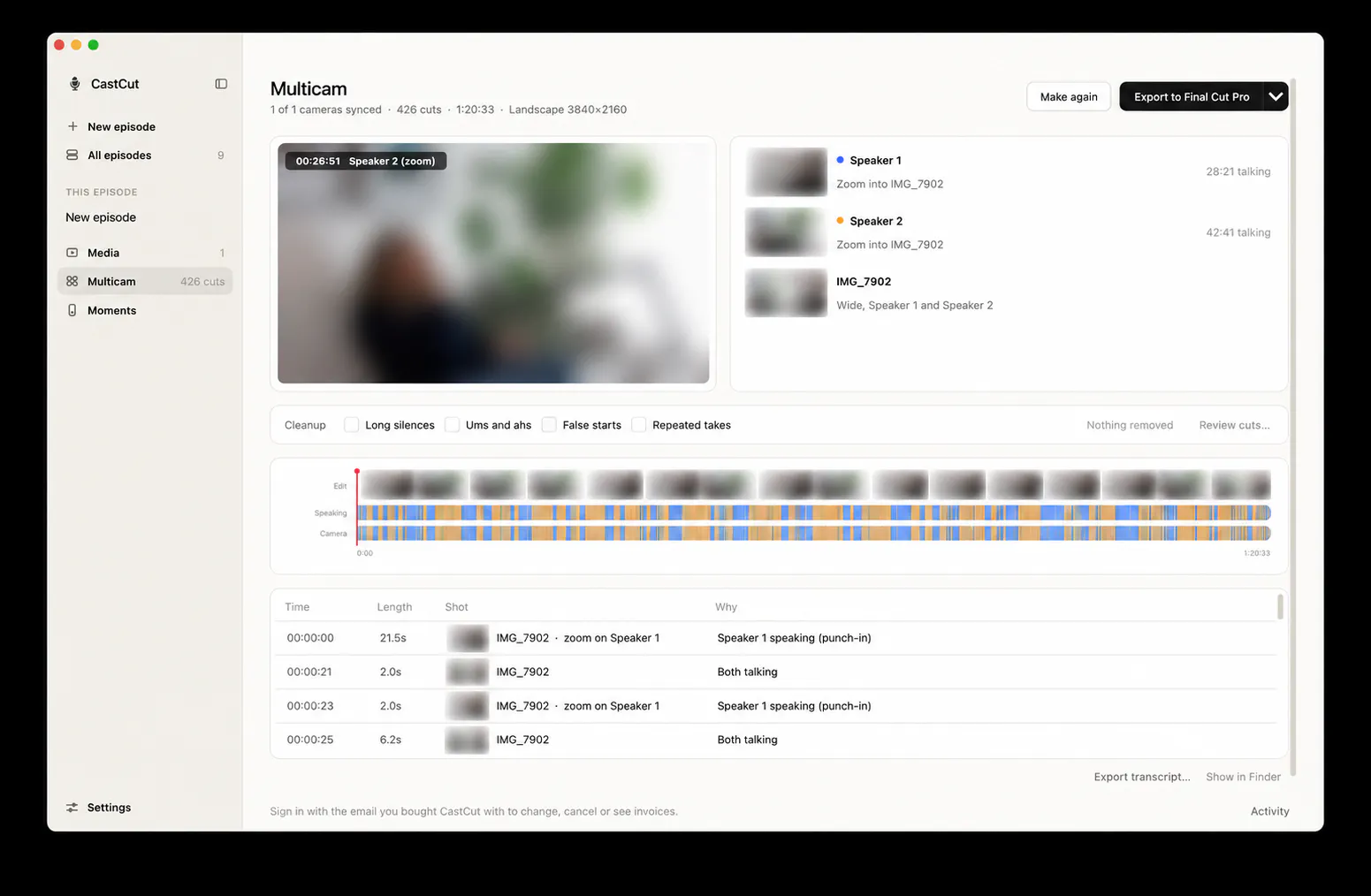Click Show in Finder link

coord(1243,777)
